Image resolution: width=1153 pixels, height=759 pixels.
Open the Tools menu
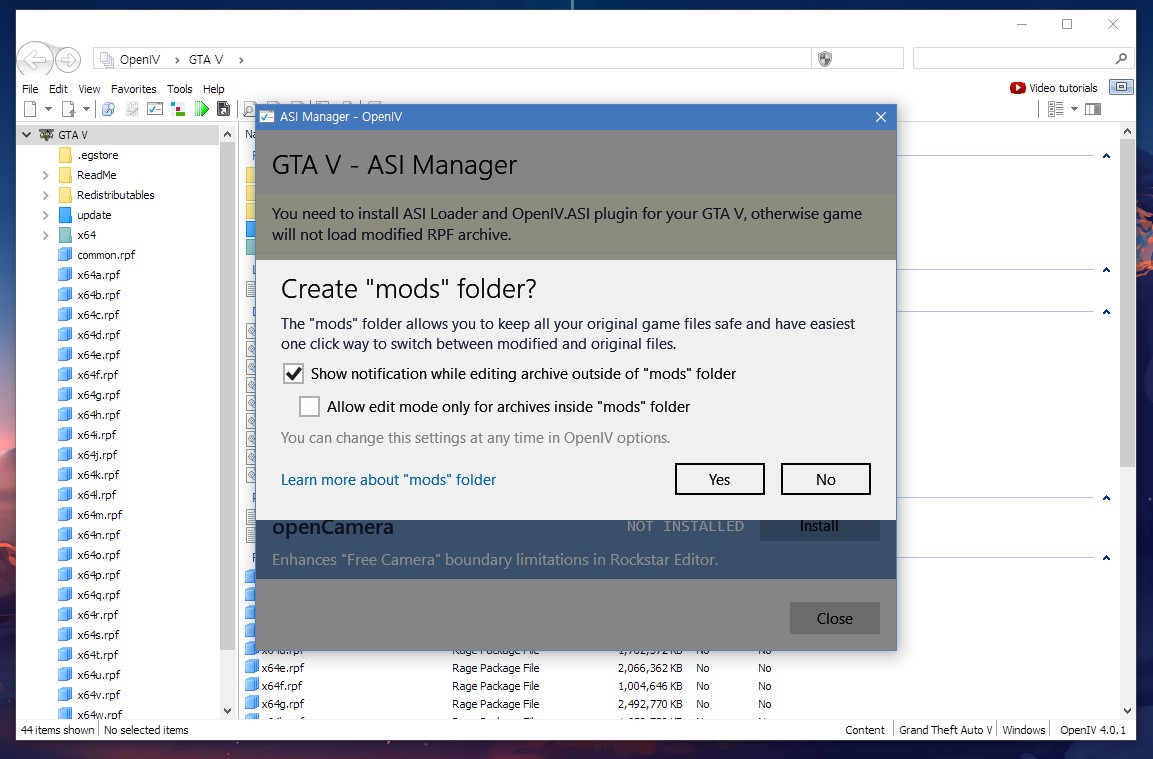click(x=179, y=89)
